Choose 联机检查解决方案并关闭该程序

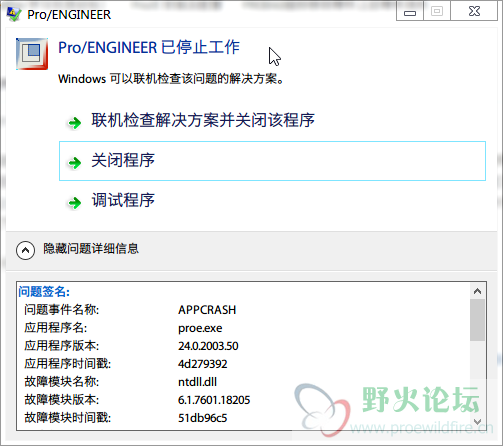click(203, 120)
